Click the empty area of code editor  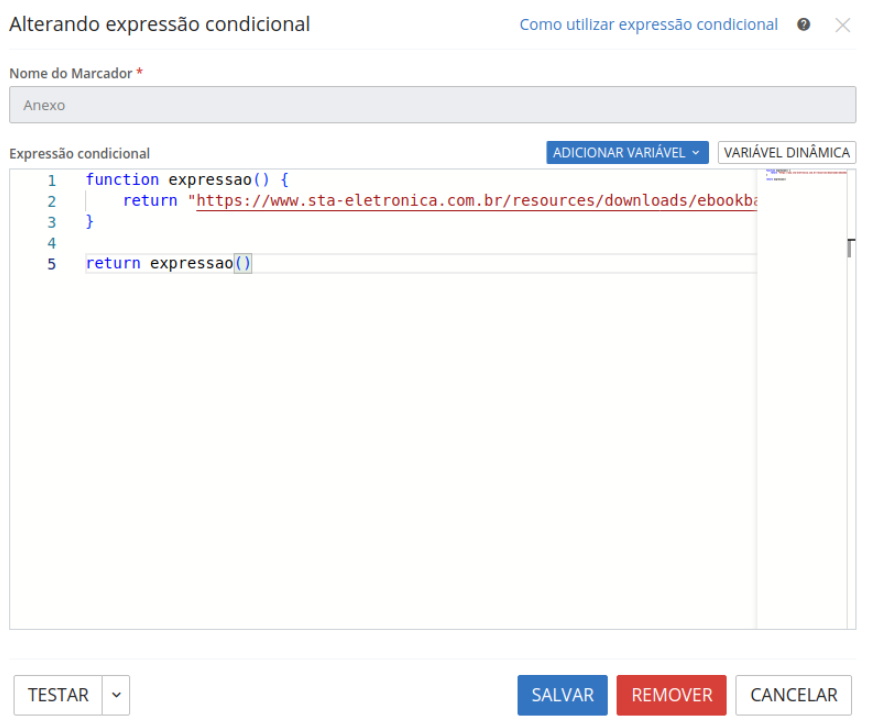coord(400,450)
